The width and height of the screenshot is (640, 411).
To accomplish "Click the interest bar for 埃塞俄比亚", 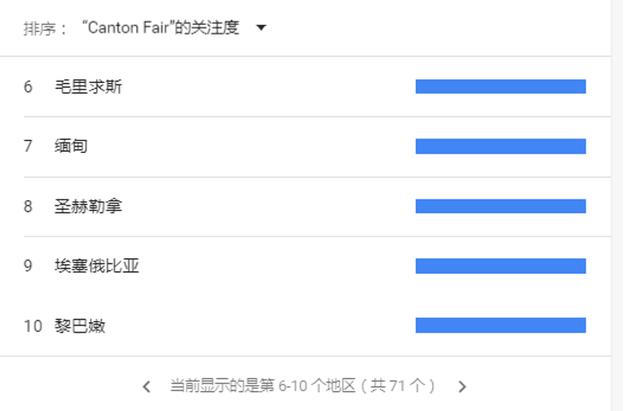I will (x=500, y=266).
